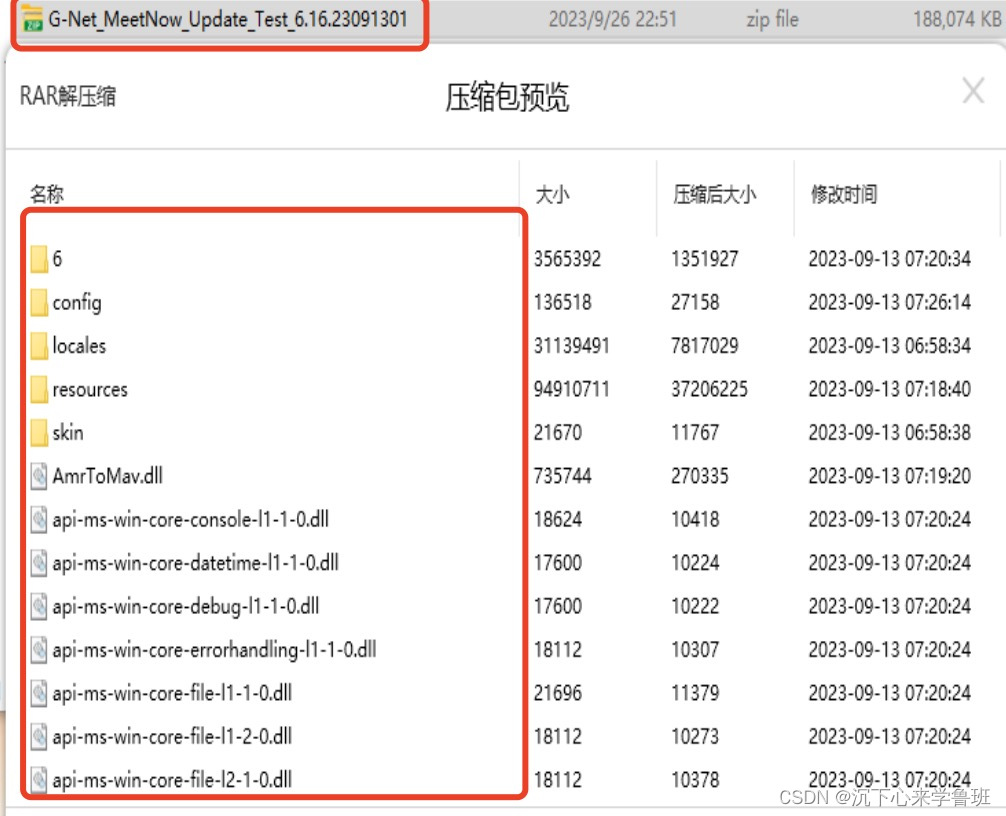1006x816 pixels.
Task: Sort by the 修改时间 column header
Action: point(844,194)
